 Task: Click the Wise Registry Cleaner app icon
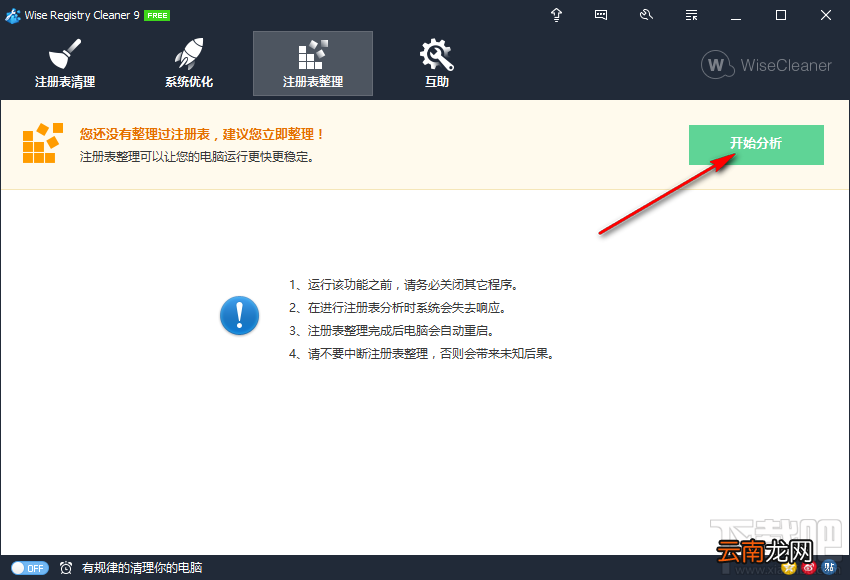click(x=13, y=16)
